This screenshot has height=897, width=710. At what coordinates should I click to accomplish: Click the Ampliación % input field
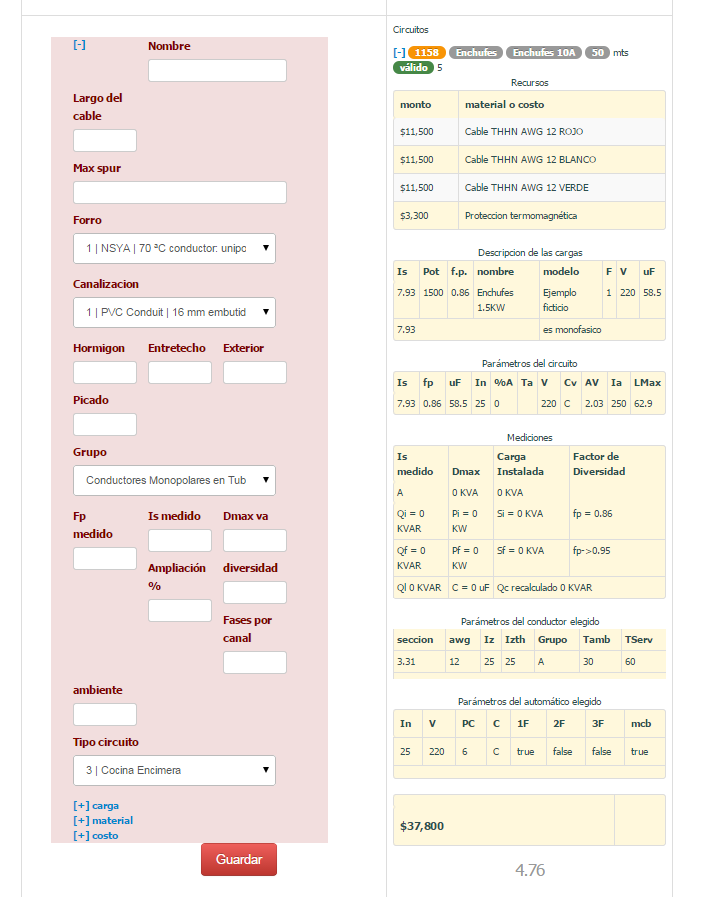click(180, 610)
